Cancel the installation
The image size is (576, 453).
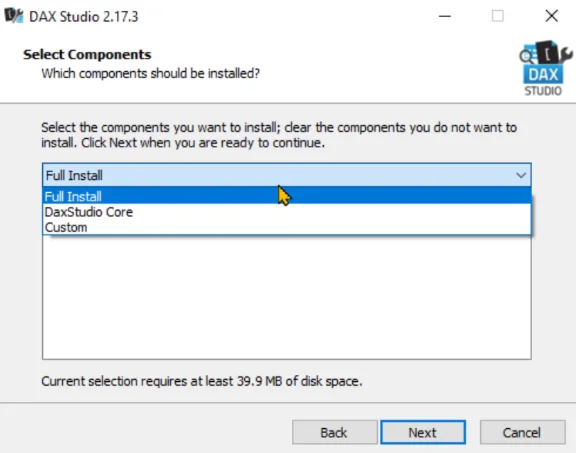coord(522,432)
